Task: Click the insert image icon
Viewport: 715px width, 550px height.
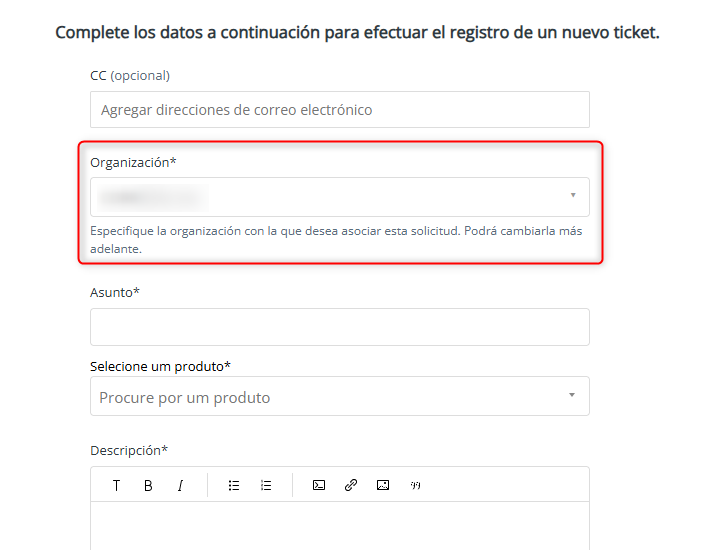Action: coord(383,485)
